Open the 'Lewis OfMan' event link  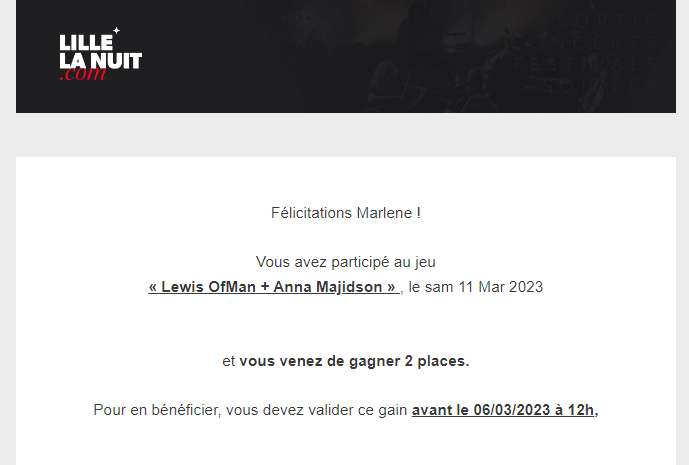(x=205, y=287)
